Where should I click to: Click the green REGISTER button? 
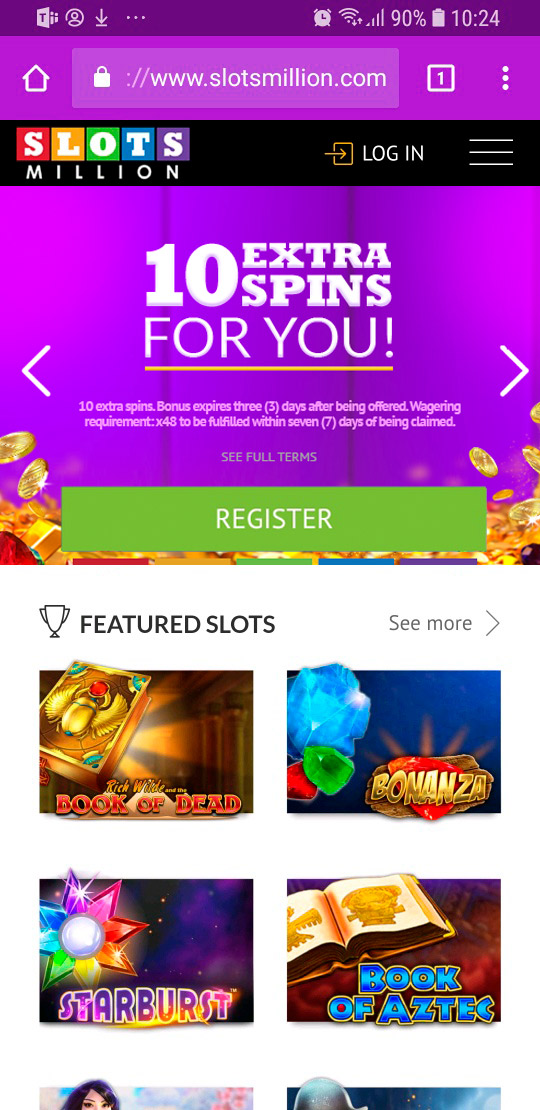(274, 519)
